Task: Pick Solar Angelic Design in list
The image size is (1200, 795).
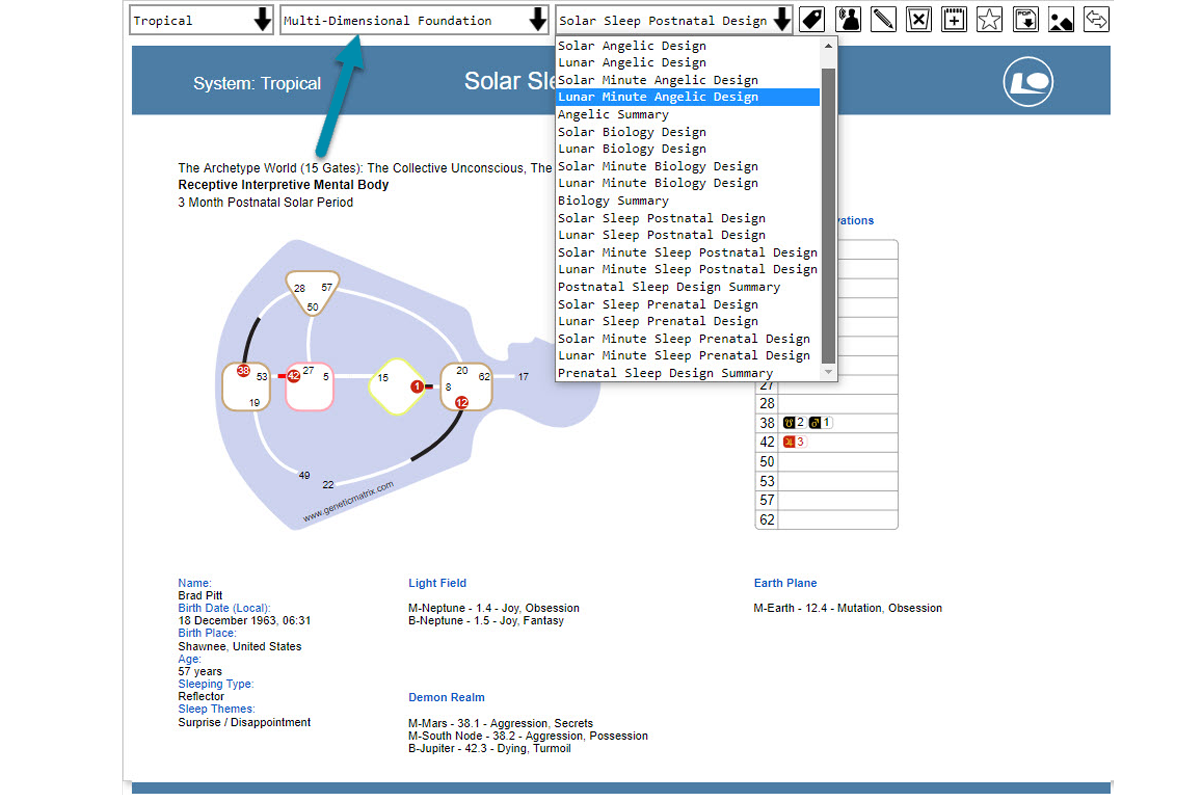Action: coord(632,46)
